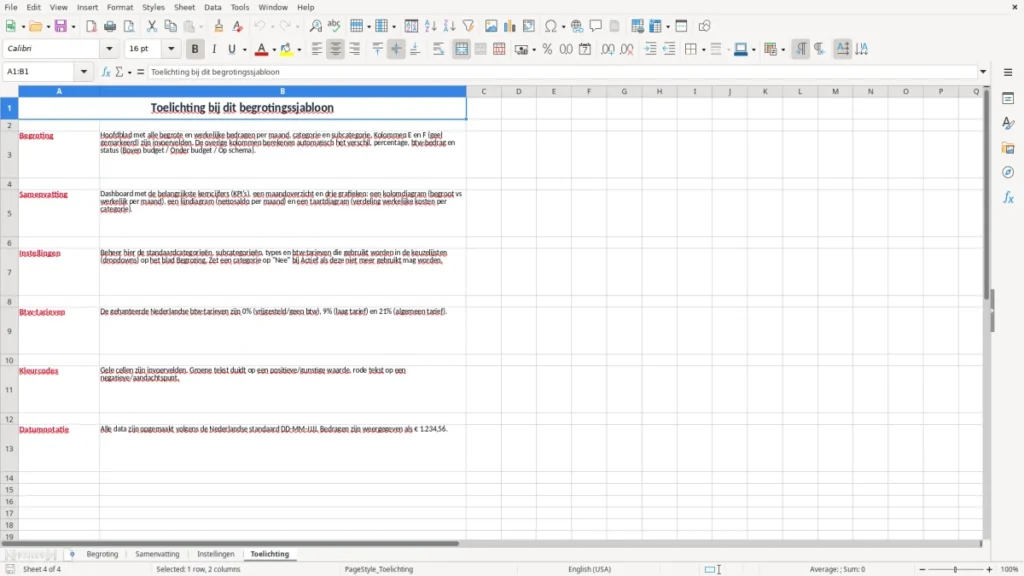
Task: Open the Sheet menu
Action: pos(184,7)
